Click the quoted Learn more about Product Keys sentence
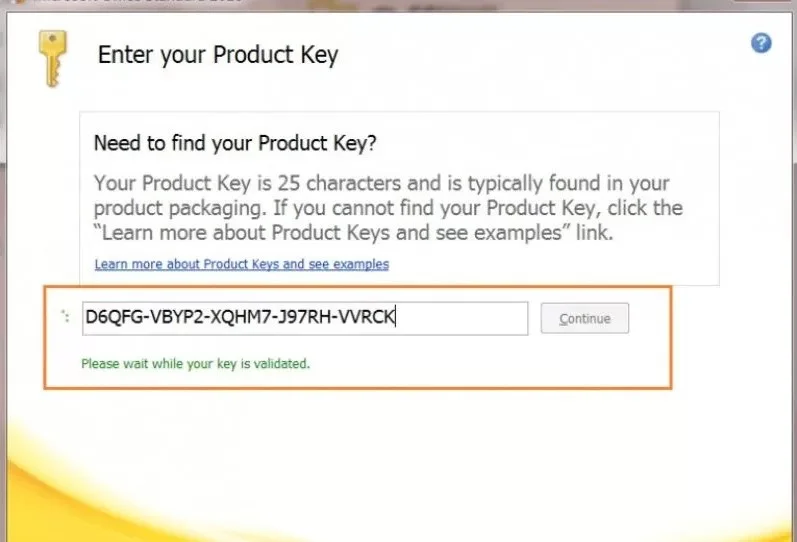 (353, 233)
